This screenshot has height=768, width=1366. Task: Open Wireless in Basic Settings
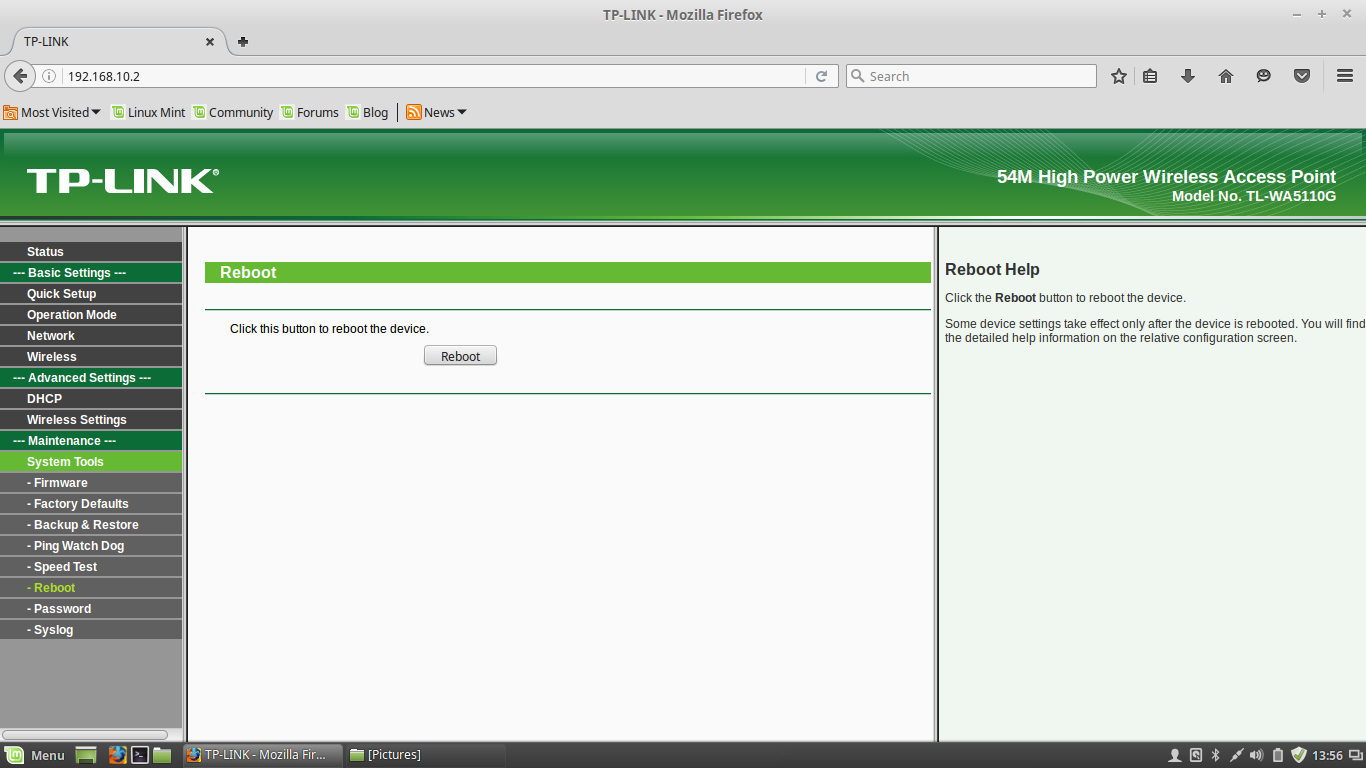coord(91,357)
